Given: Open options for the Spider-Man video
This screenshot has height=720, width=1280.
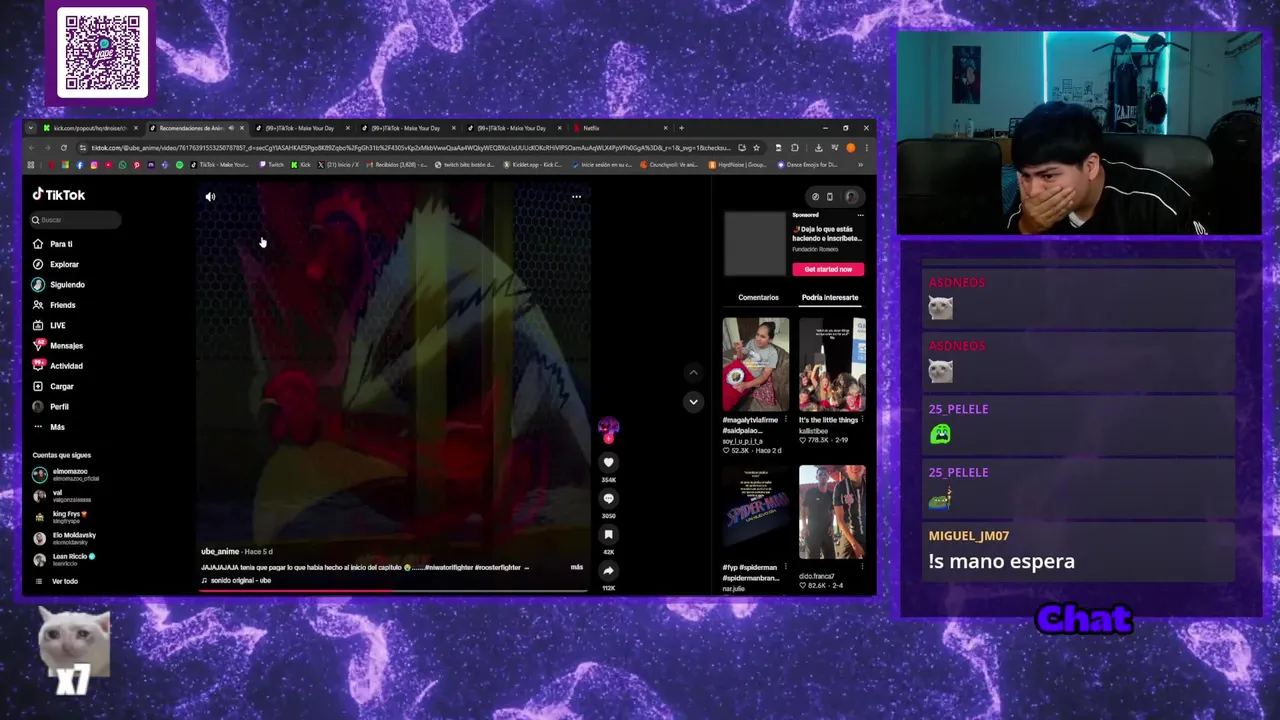Looking at the screenshot, I should 787,567.
